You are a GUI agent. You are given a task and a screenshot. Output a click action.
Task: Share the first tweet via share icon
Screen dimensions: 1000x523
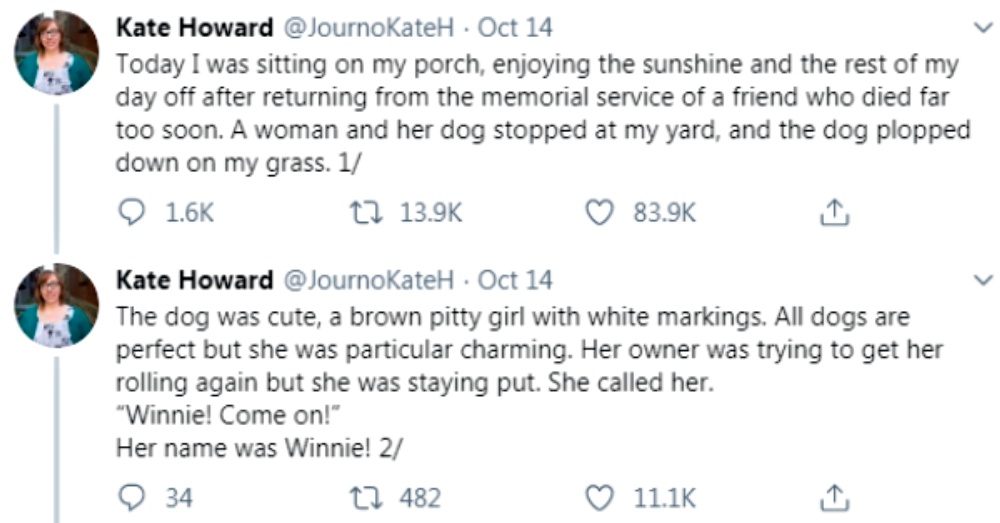pos(834,212)
